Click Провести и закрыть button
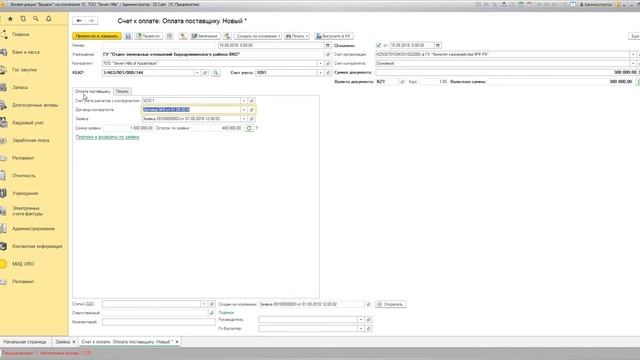This screenshot has width=640, height=360. click(97, 36)
